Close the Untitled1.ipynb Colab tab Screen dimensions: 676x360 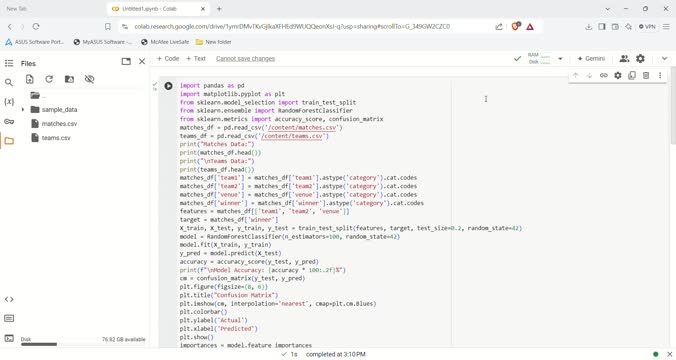point(203,9)
